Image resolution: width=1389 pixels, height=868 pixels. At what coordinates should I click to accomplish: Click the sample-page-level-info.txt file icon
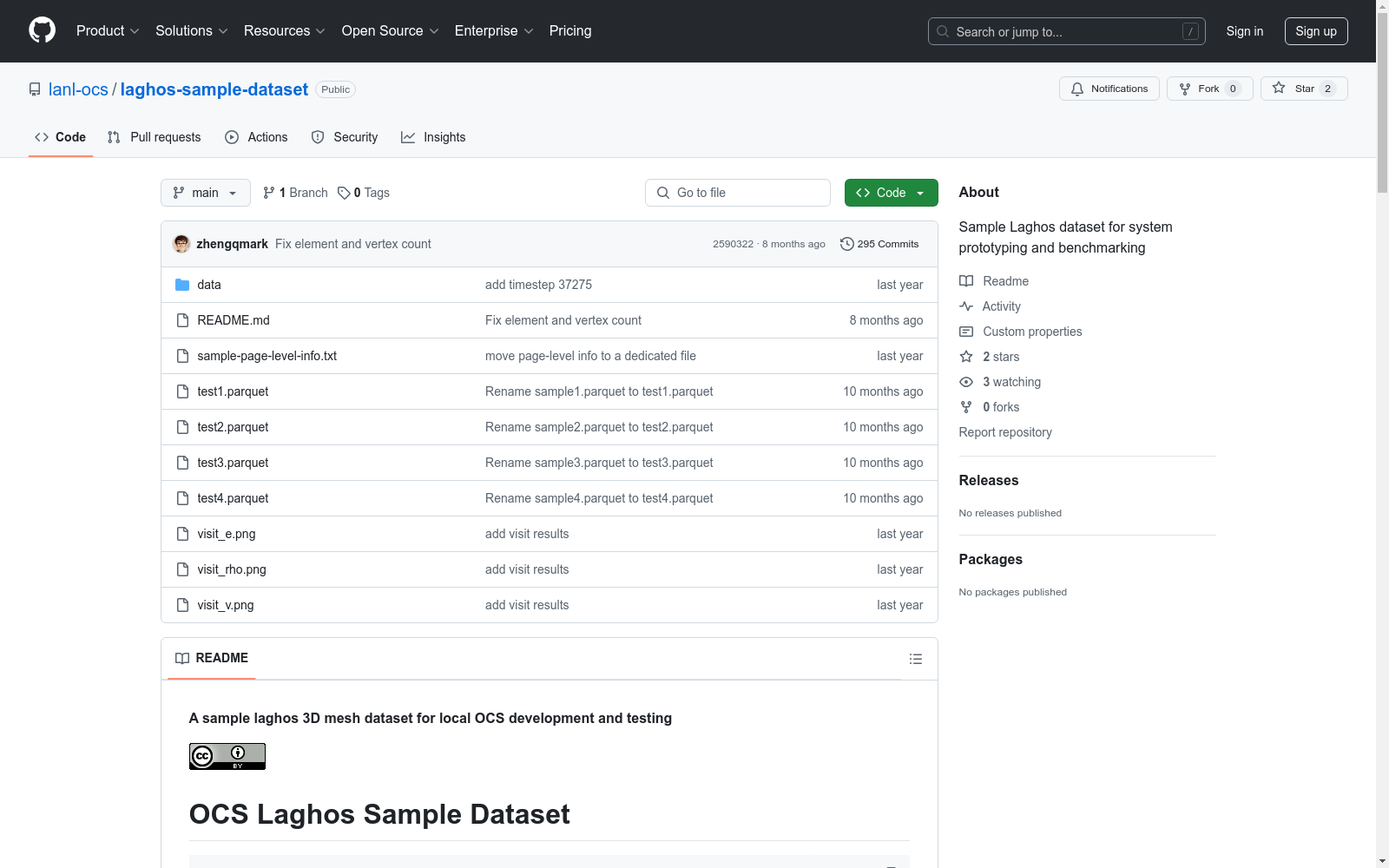pyautogui.click(x=182, y=356)
